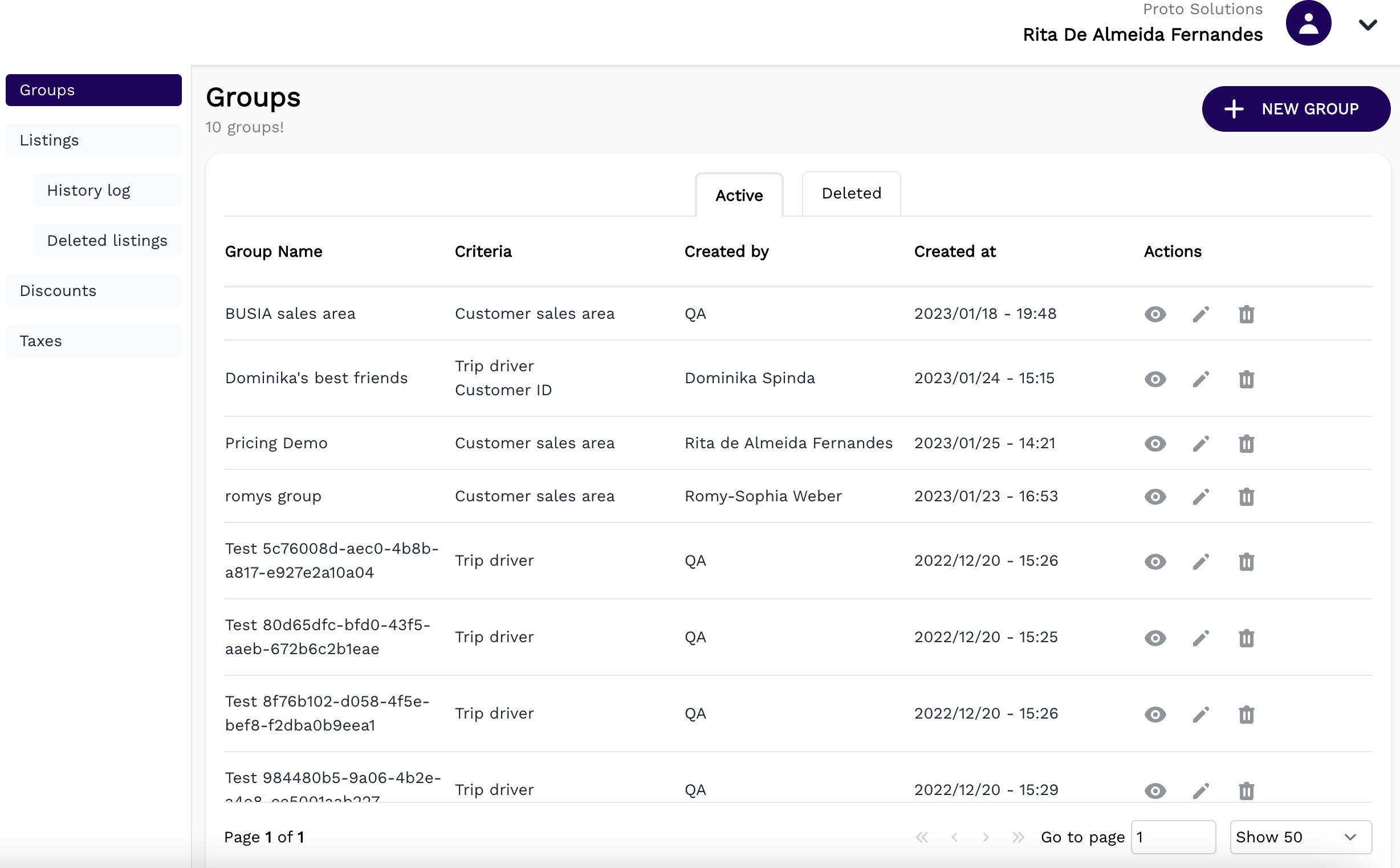Click the Group Name column header
1400x868 pixels.
tap(274, 252)
